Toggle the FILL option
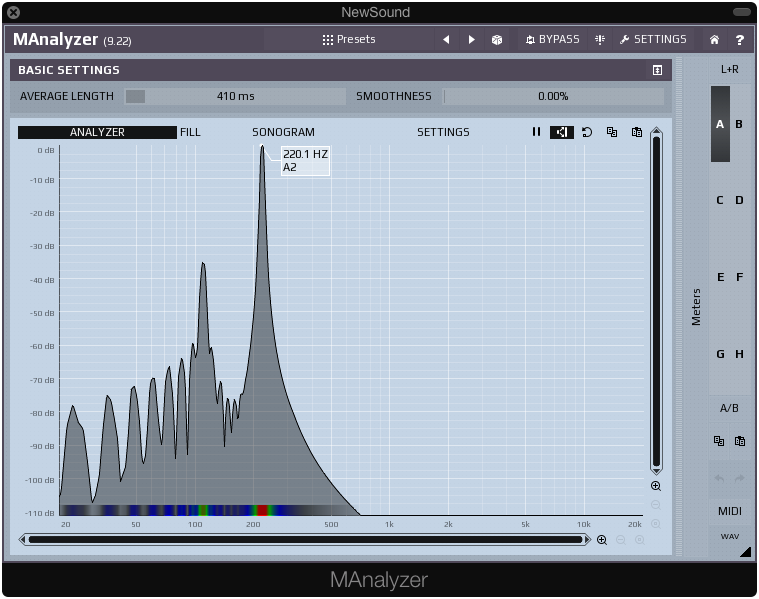Viewport: 759px width, 599px height. (190, 132)
